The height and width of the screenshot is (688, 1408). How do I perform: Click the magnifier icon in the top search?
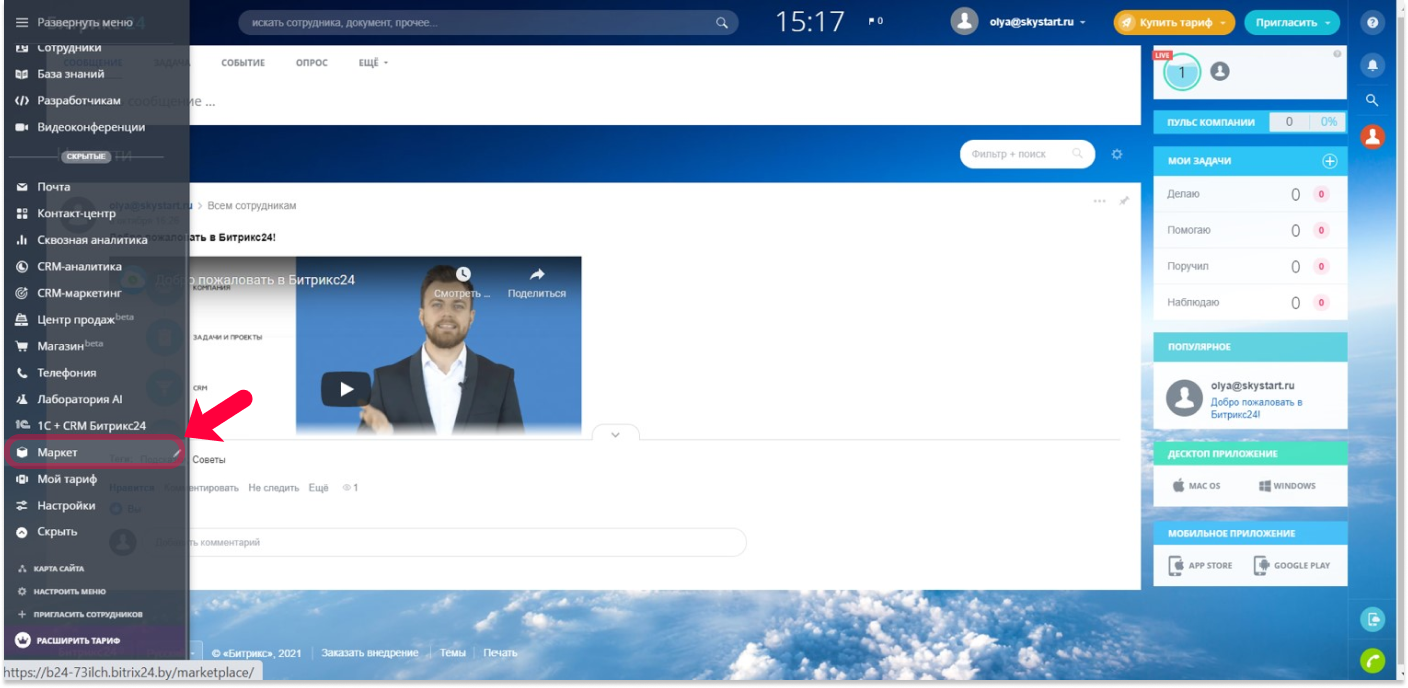pos(722,22)
